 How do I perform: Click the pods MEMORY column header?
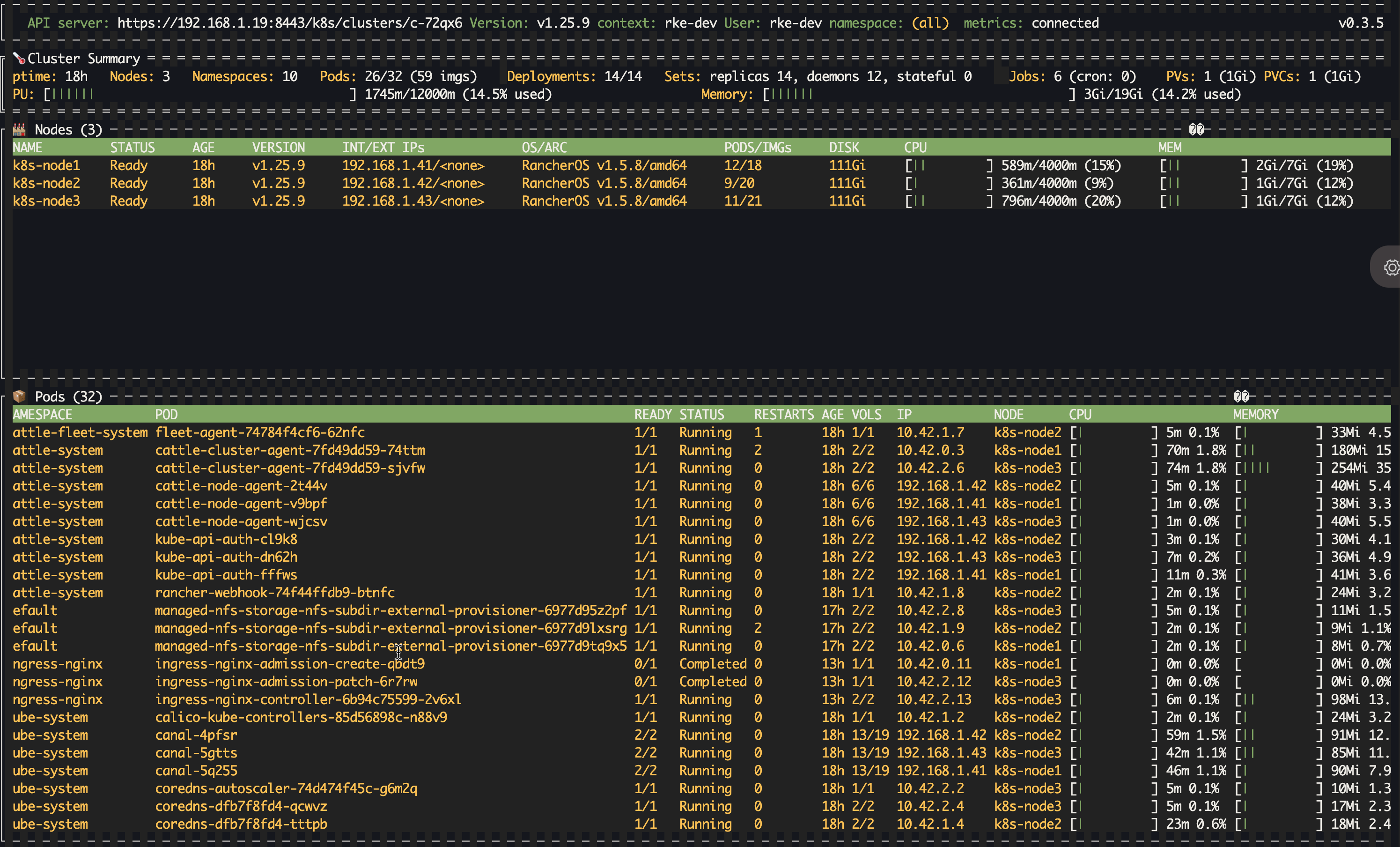pos(1256,415)
